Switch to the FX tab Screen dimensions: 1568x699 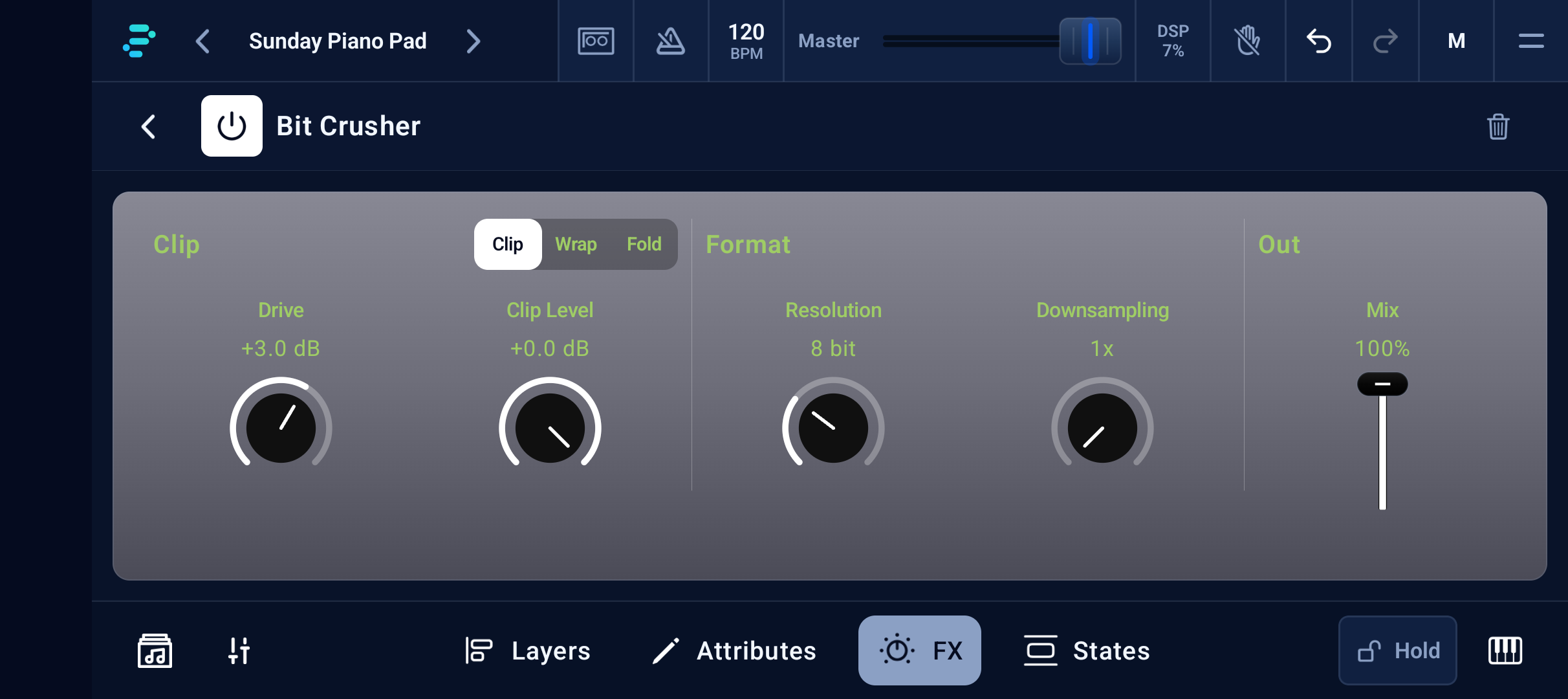pyautogui.click(x=920, y=650)
